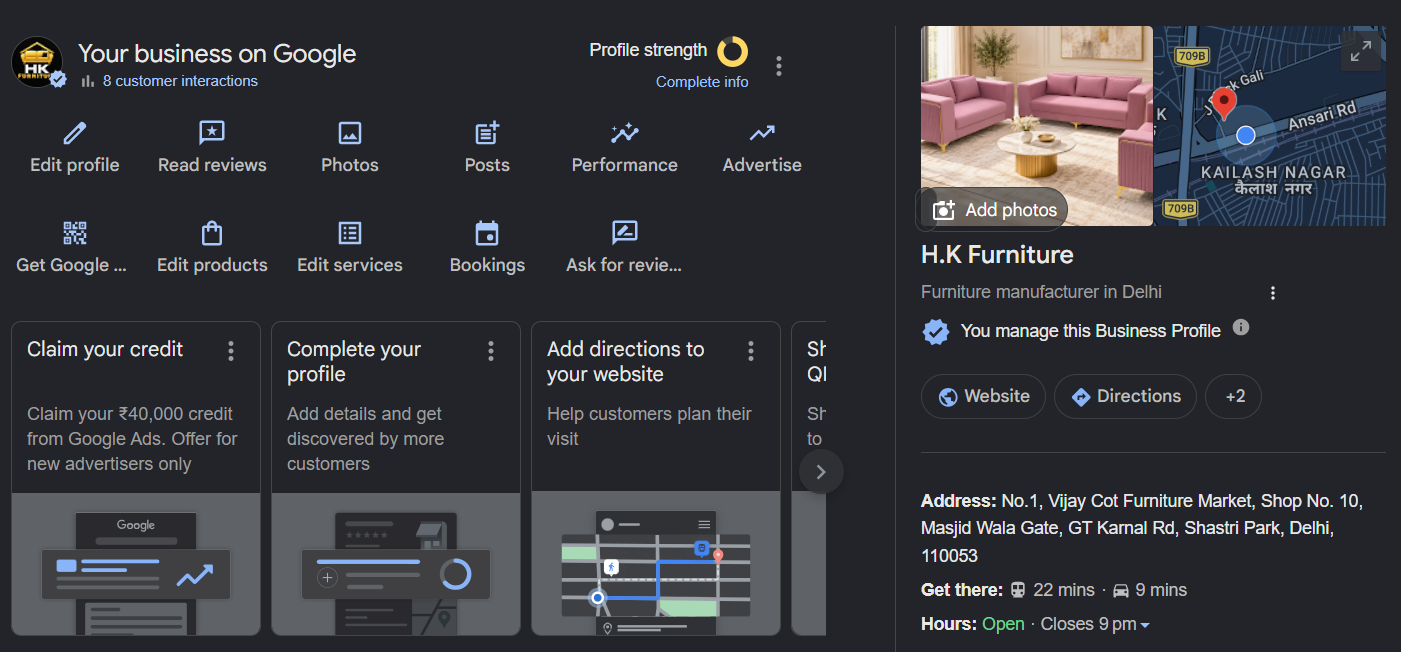Open the options menu beside Profile strength
The image size is (1401, 652).
[x=779, y=66]
